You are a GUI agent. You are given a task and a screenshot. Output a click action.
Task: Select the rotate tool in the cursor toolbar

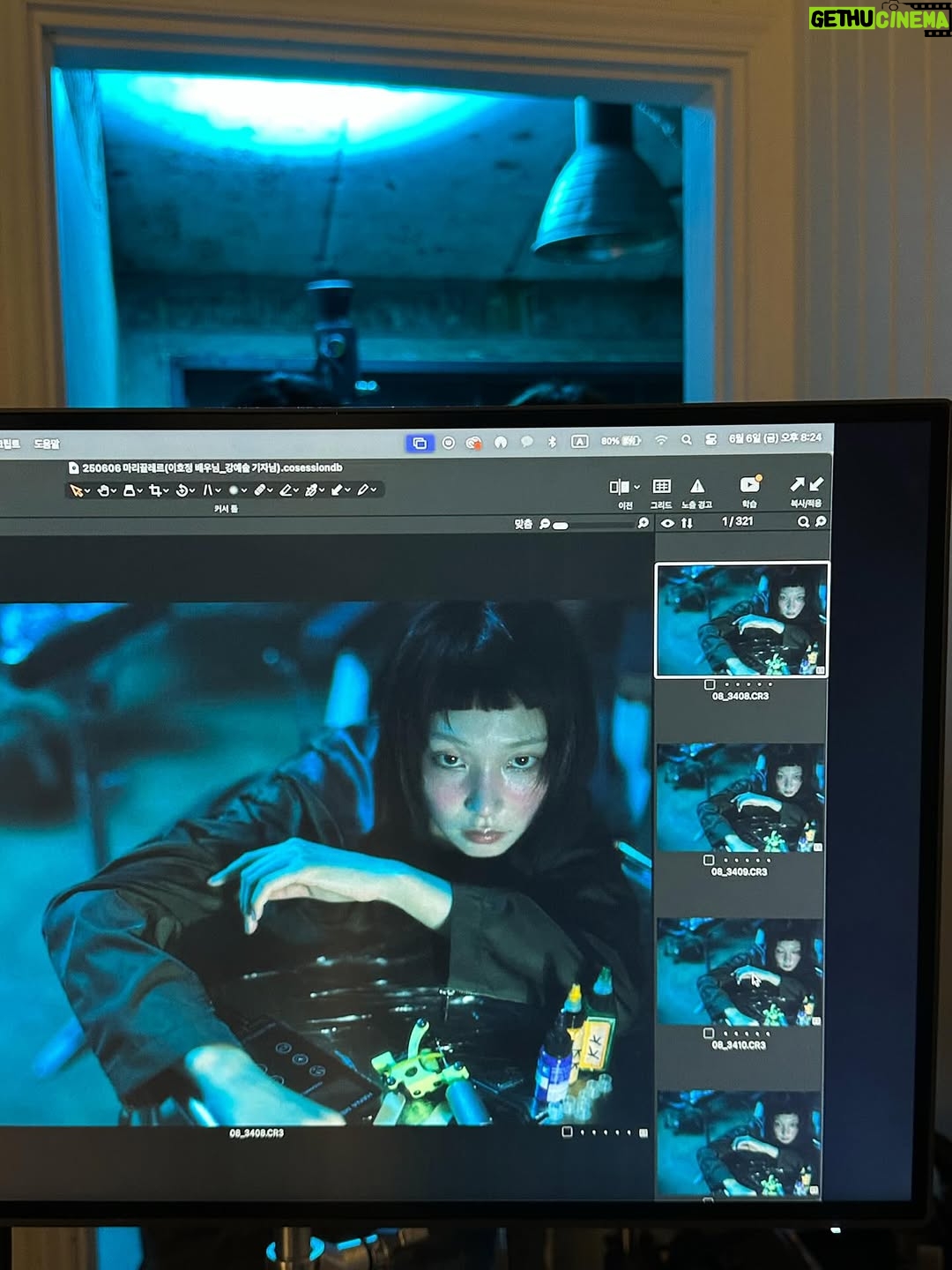pyautogui.click(x=182, y=490)
